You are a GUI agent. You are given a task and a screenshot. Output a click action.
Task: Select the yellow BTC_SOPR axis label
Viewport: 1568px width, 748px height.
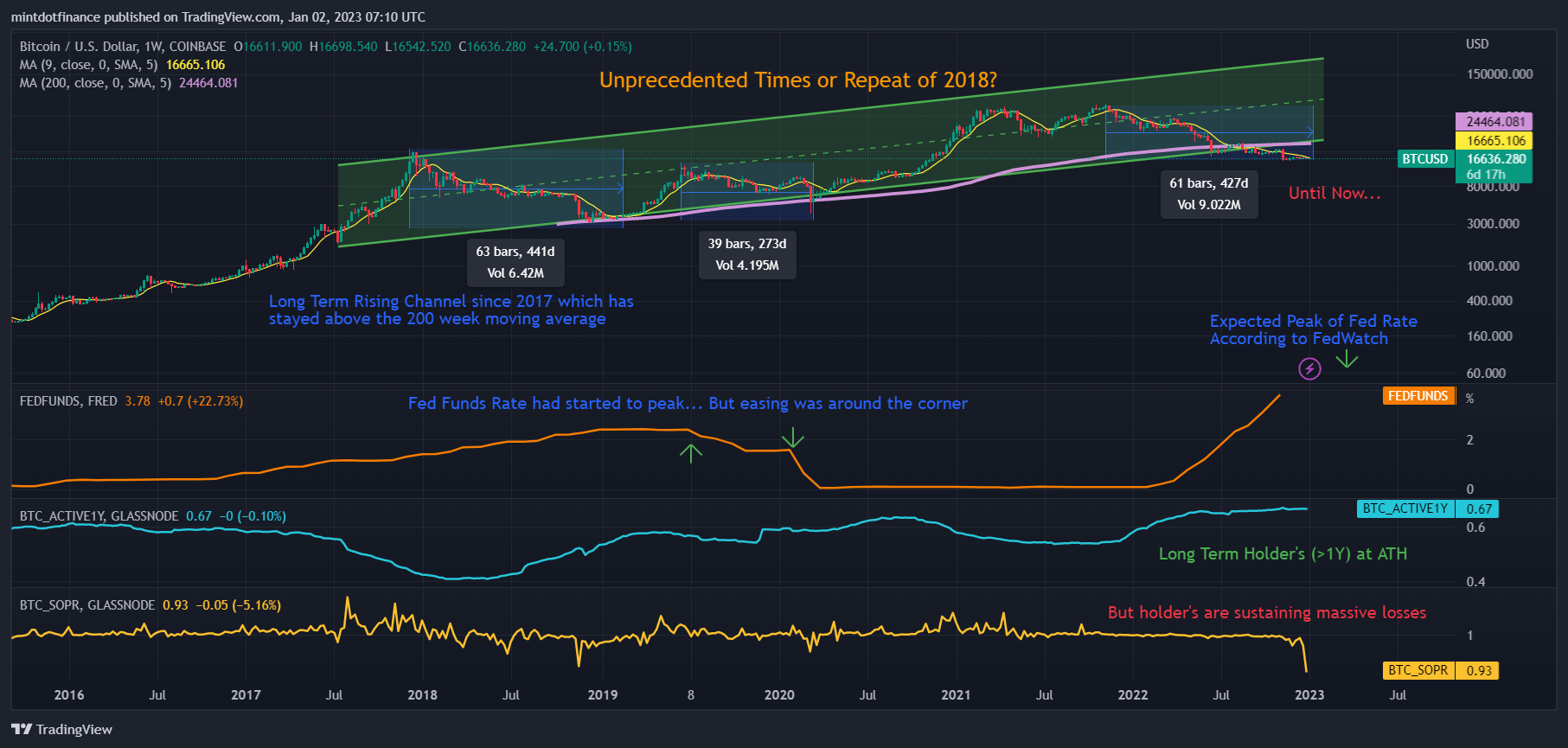(x=1418, y=670)
